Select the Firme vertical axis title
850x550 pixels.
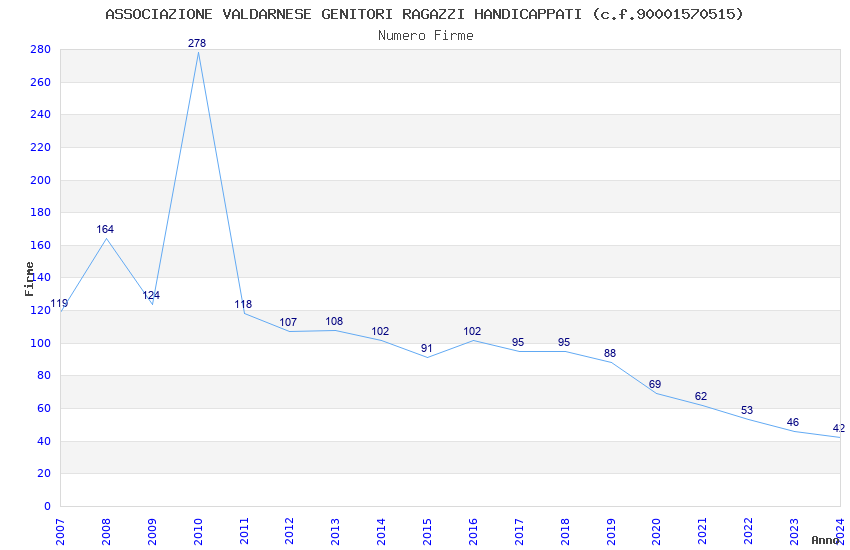point(29,279)
